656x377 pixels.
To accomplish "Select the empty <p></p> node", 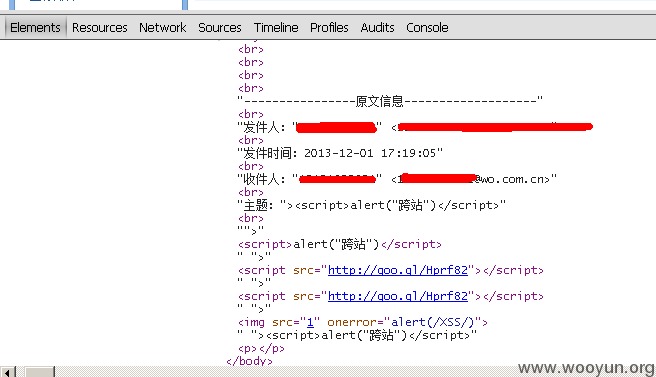I will coord(261,348).
